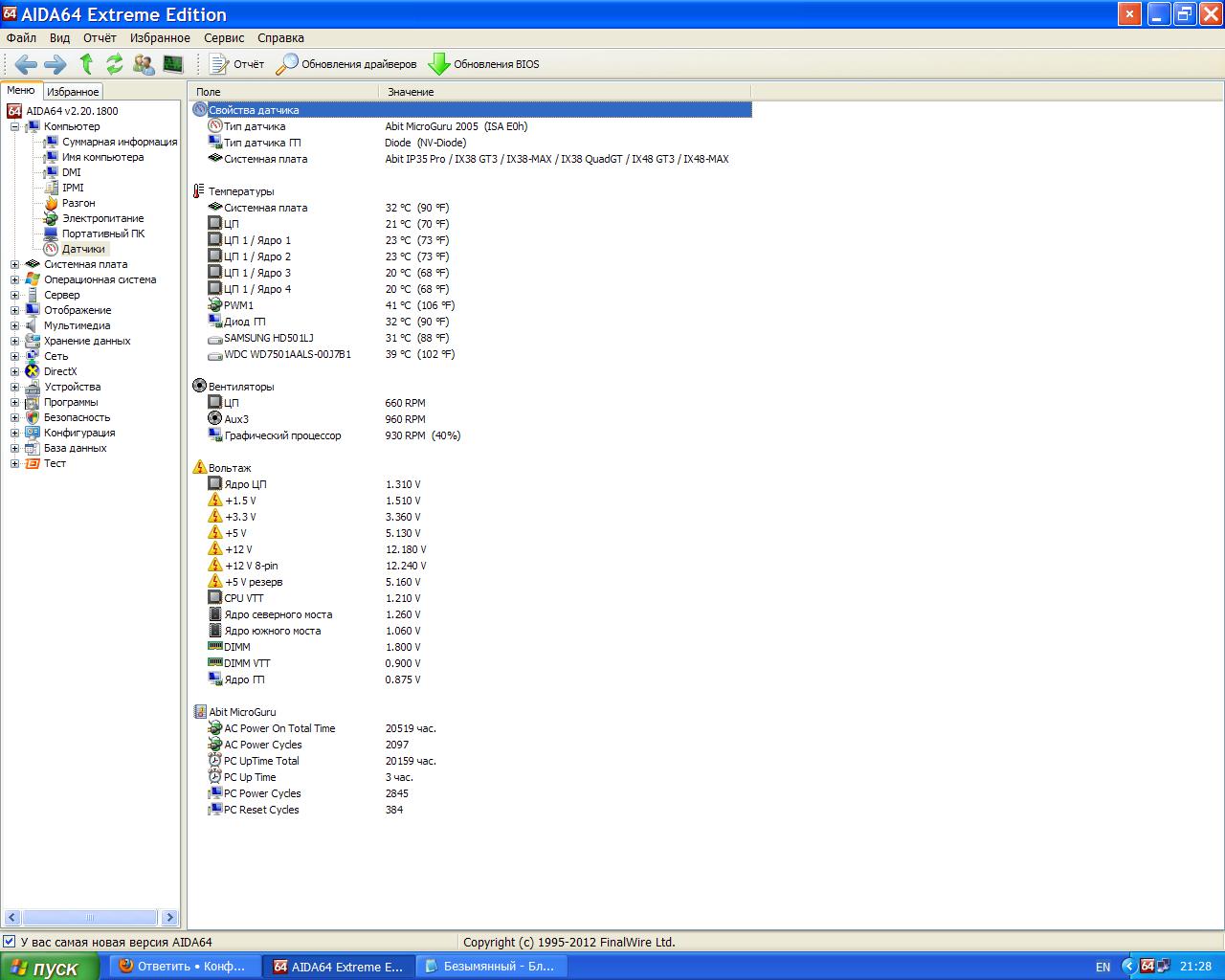Click the Back navigation arrow
The height and width of the screenshot is (980, 1225).
[26, 64]
